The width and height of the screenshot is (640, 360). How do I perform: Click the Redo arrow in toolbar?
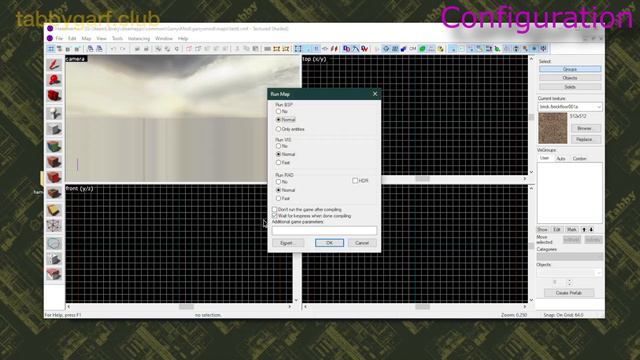pyautogui.click(x=122, y=49)
